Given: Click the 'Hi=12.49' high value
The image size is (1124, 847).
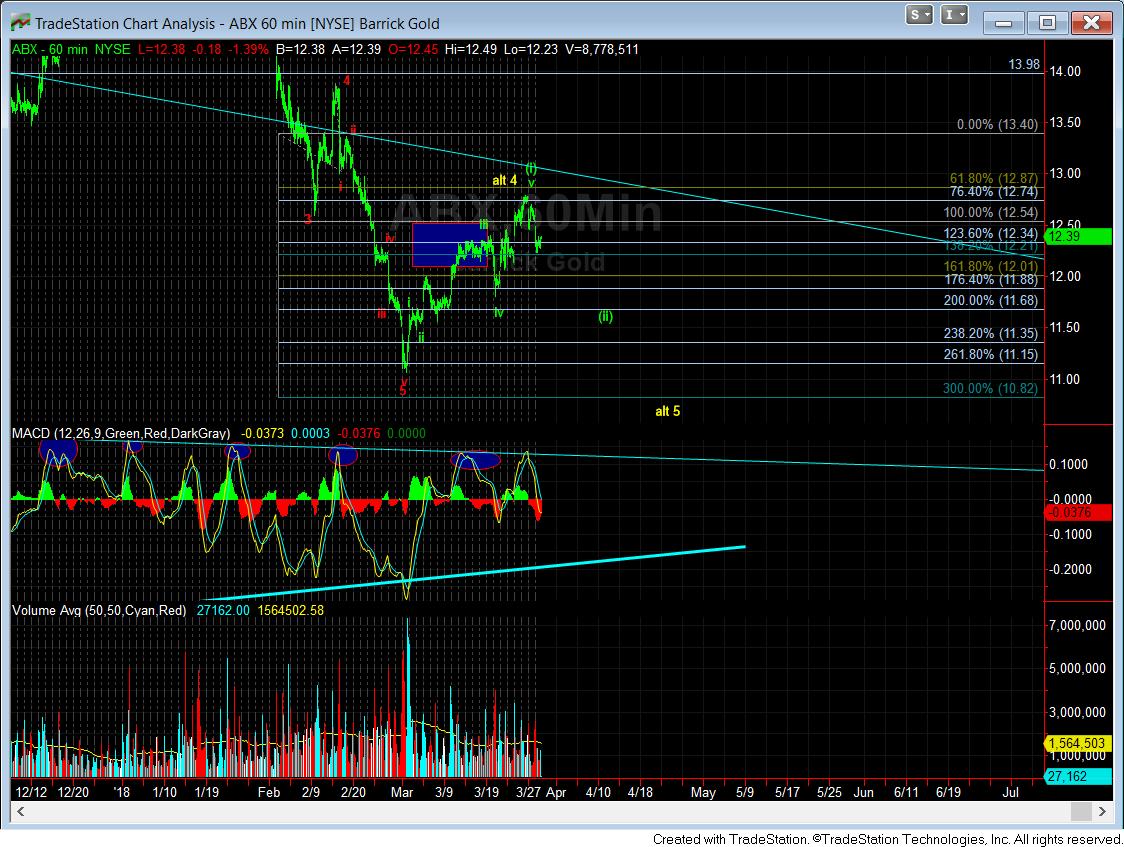Looking at the screenshot, I should pyautogui.click(x=471, y=49).
